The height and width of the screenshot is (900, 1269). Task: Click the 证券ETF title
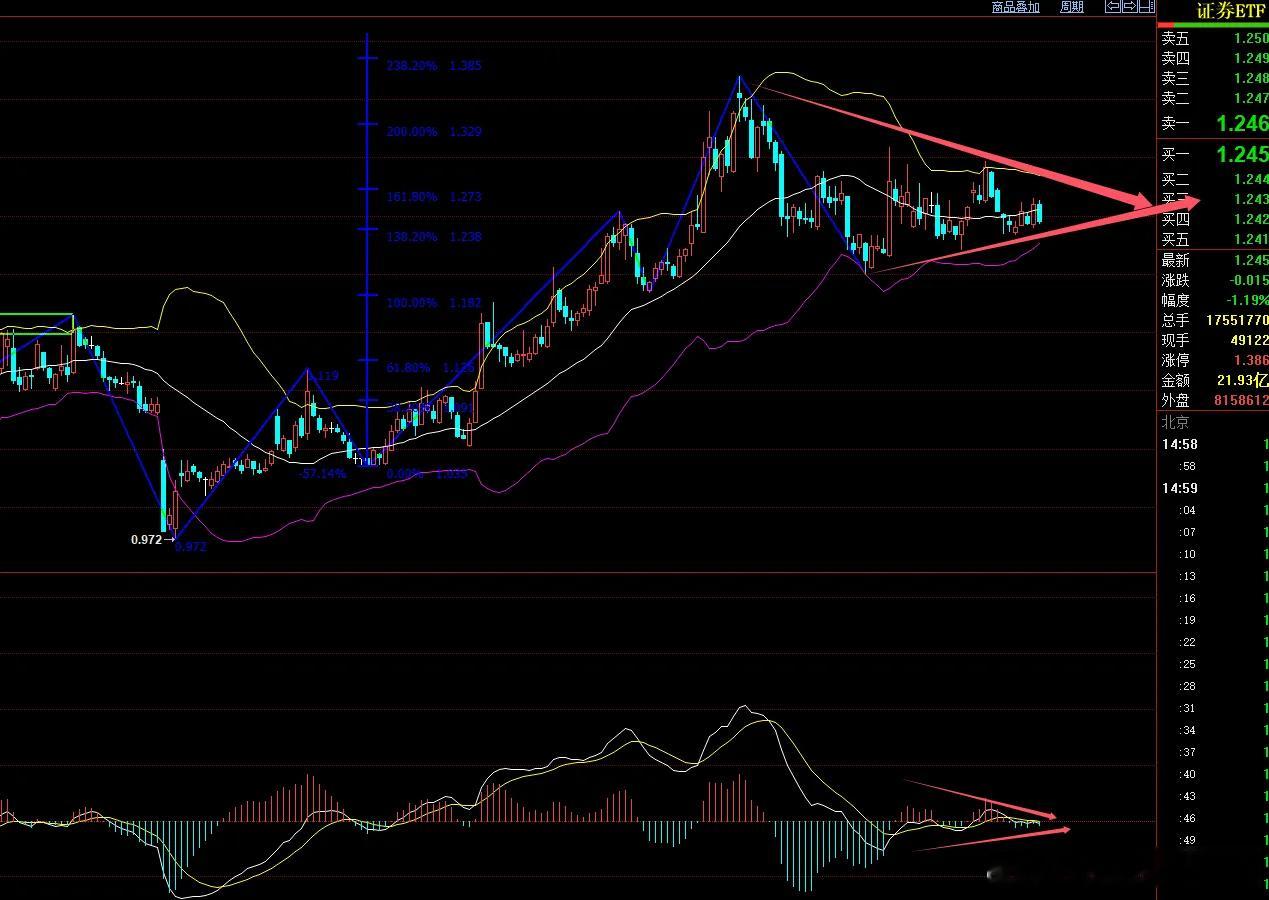tap(1231, 11)
